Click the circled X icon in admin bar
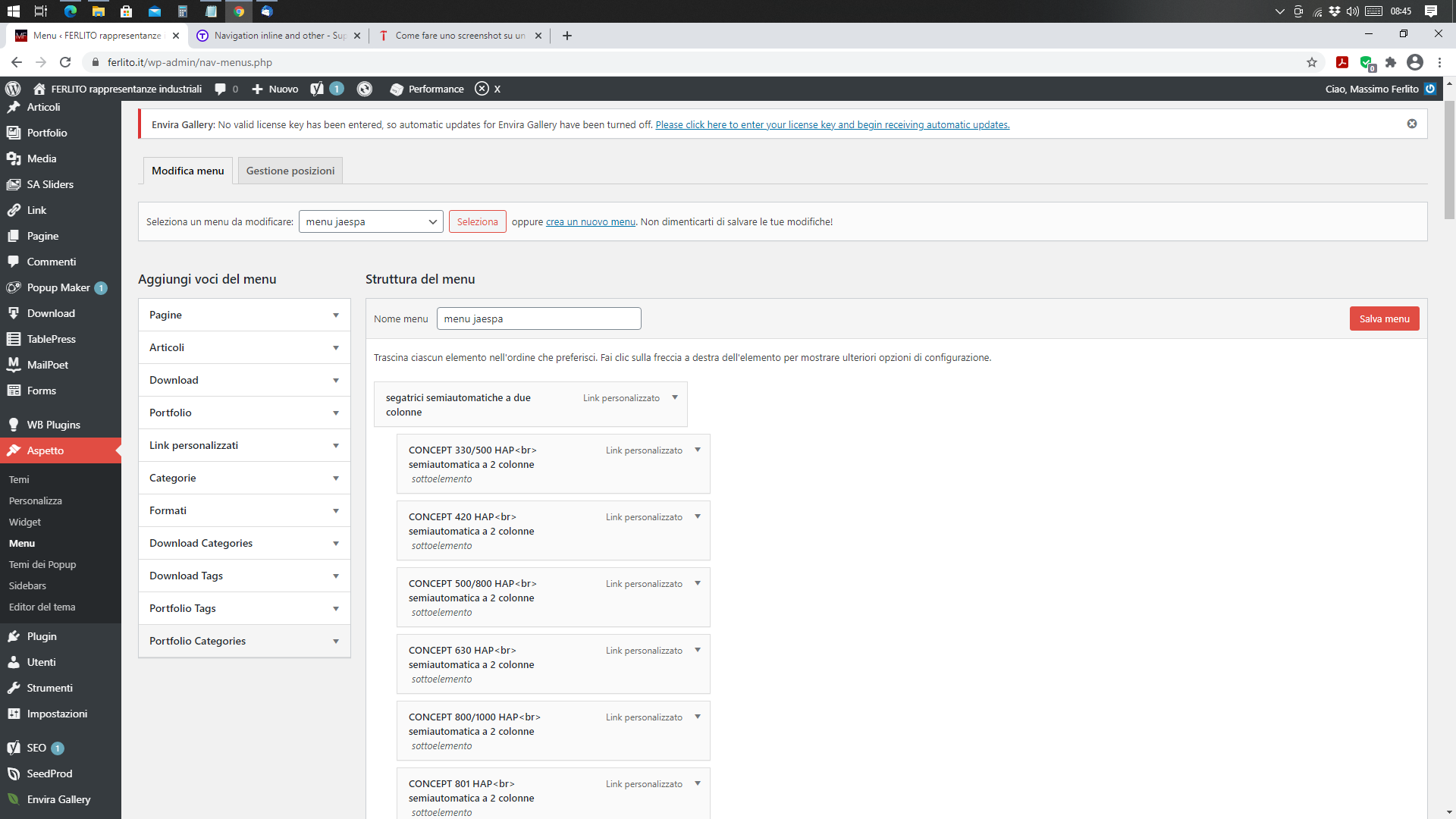 coord(482,89)
